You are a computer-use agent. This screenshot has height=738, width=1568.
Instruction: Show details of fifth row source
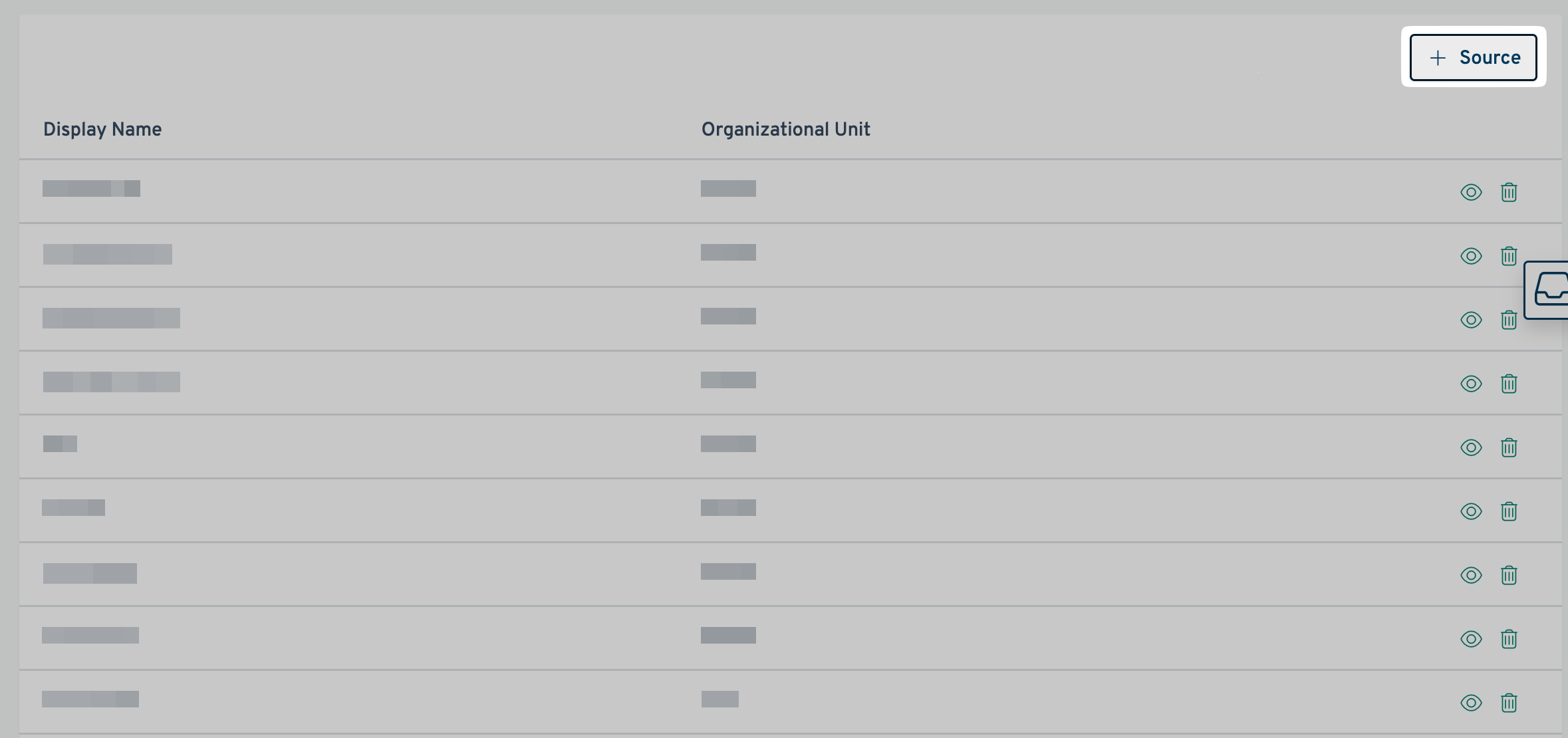point(1471,447)
